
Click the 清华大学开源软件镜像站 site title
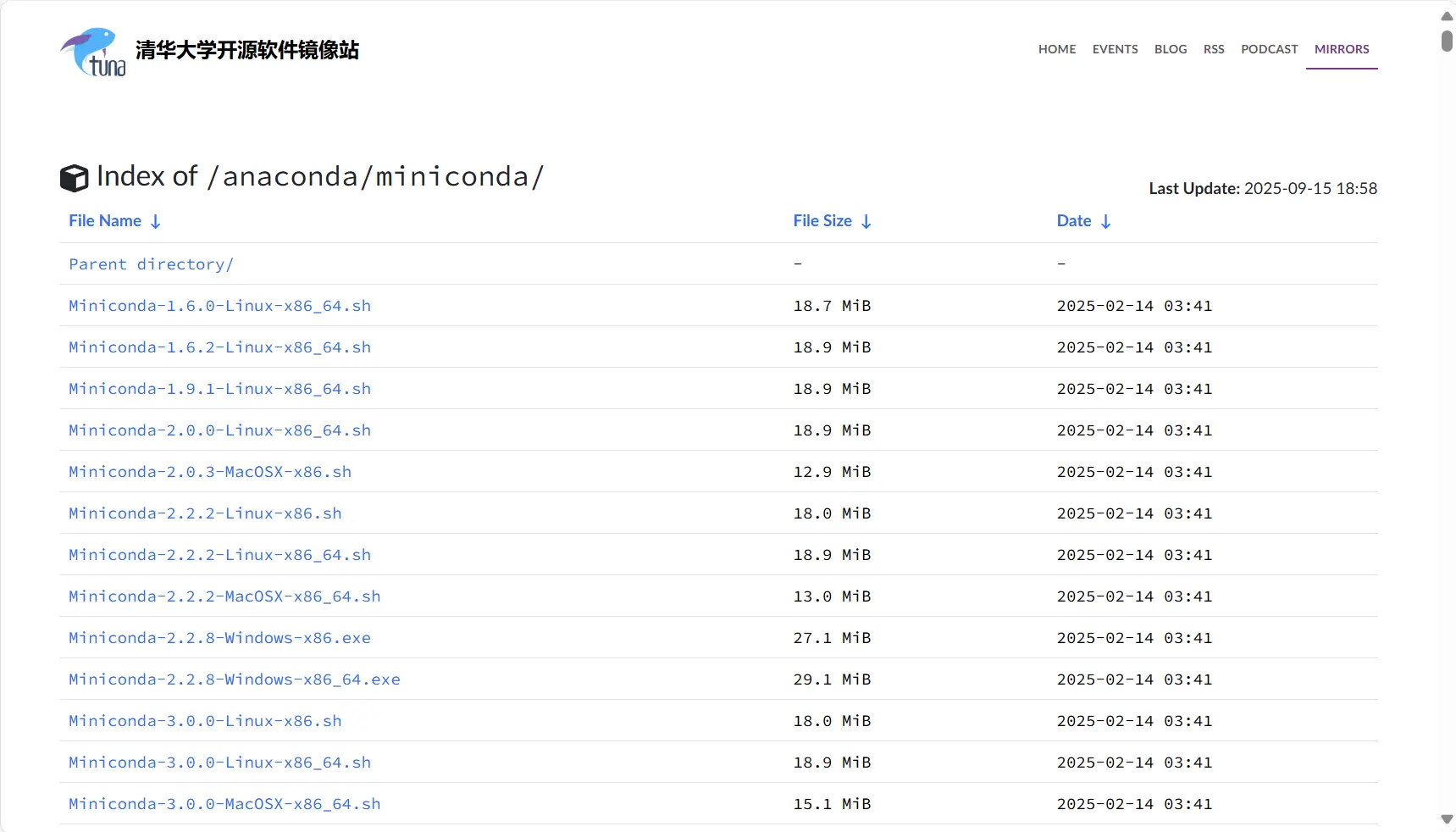pyautogui.click(x=247, y=50)
